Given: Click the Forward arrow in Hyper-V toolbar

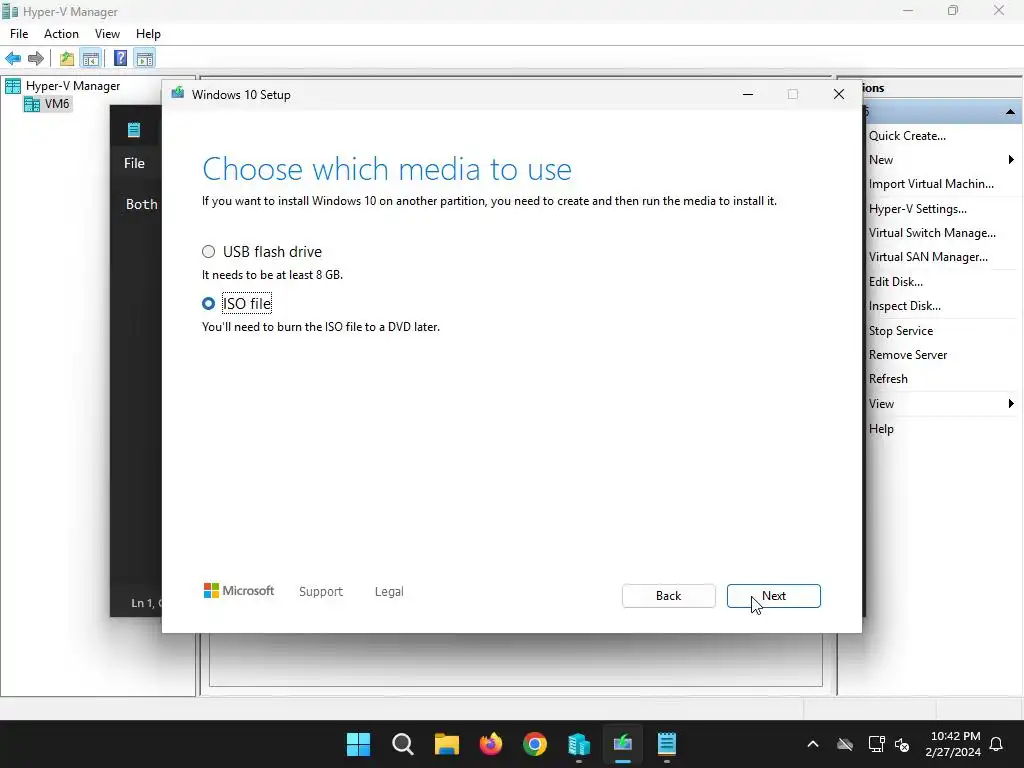Looking at the screenshot, I should pyautogui.click(x=36, y=59).
